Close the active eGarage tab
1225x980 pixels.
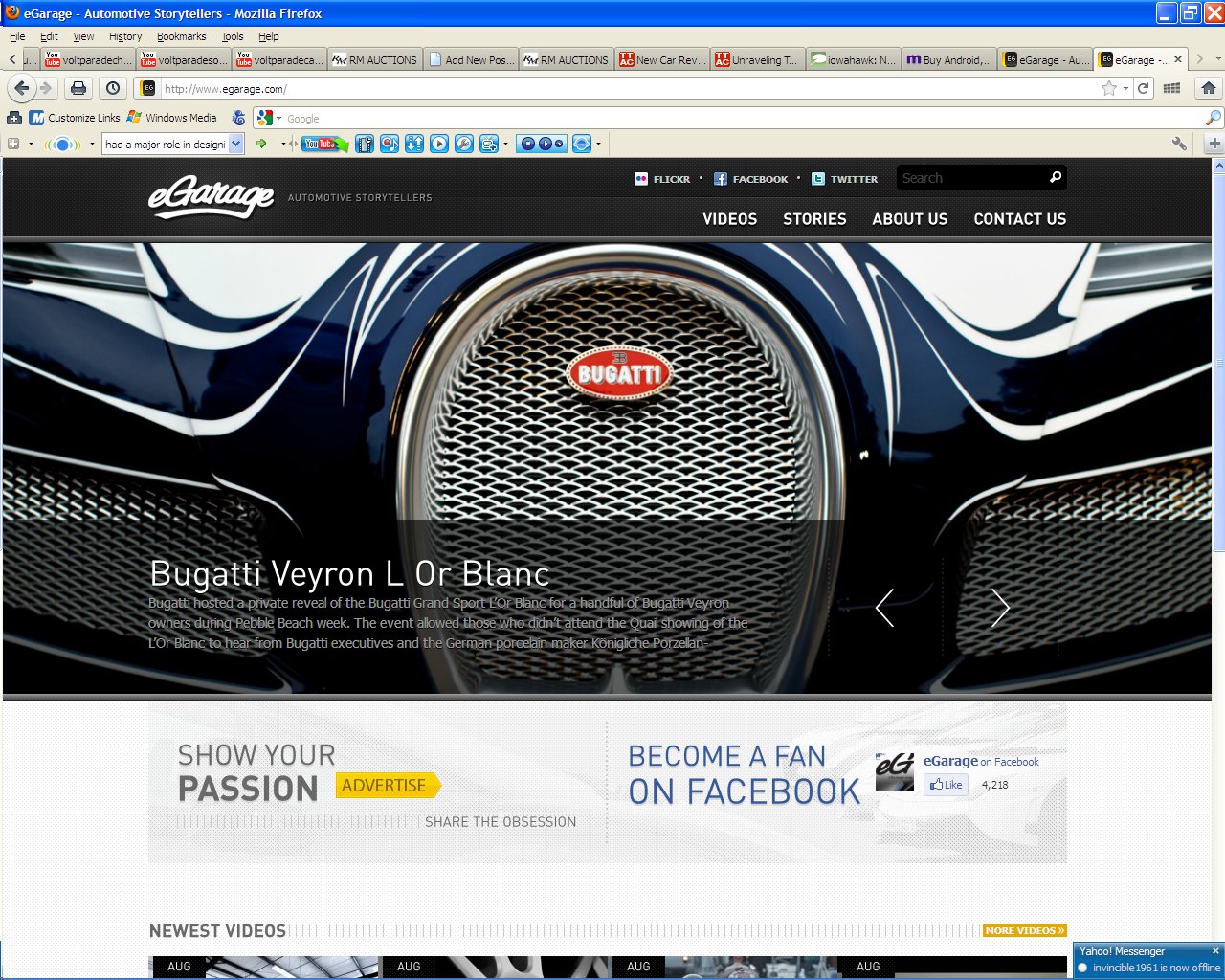[x=1178, y=59]
